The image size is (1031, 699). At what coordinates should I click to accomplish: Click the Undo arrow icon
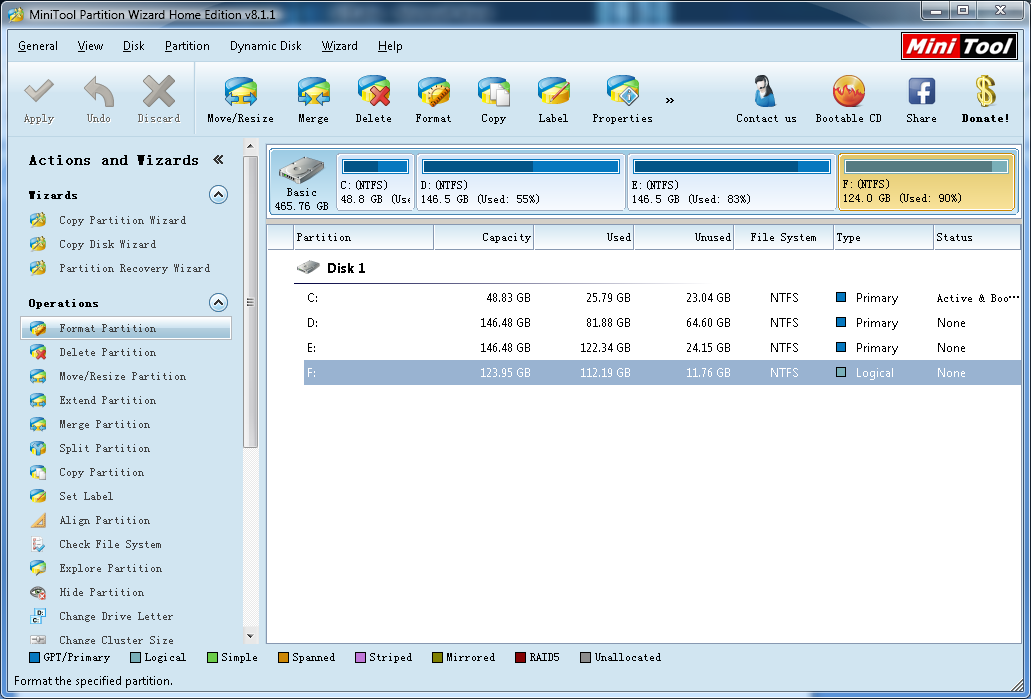pos(99,91)
